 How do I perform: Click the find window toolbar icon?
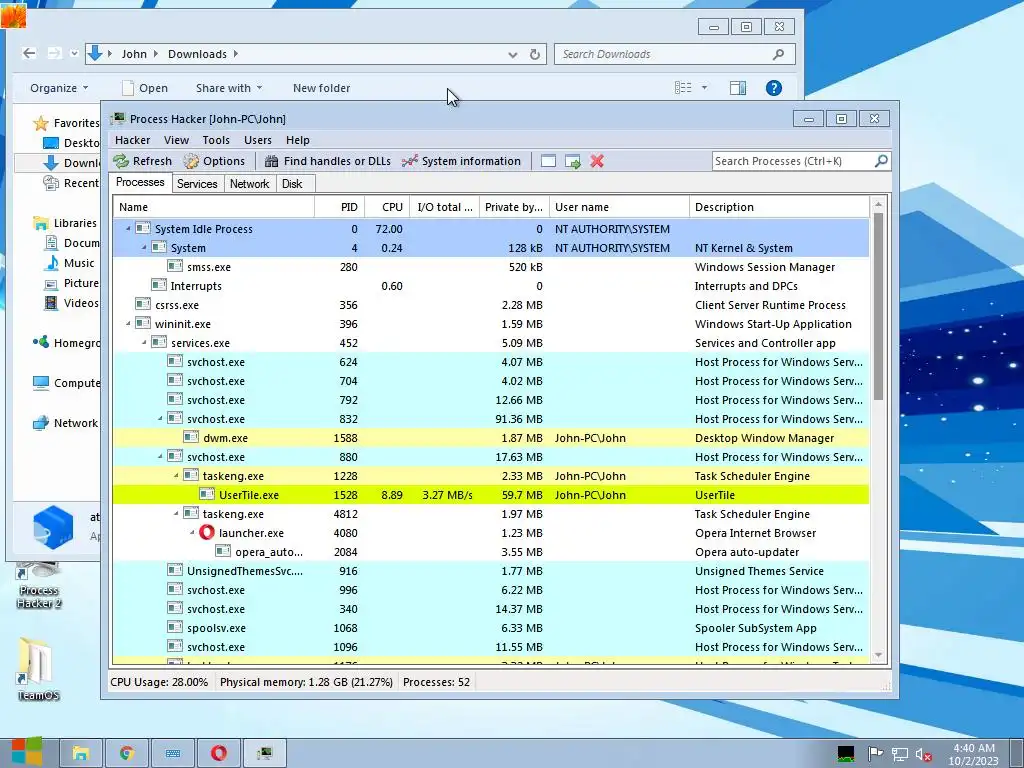549,161
